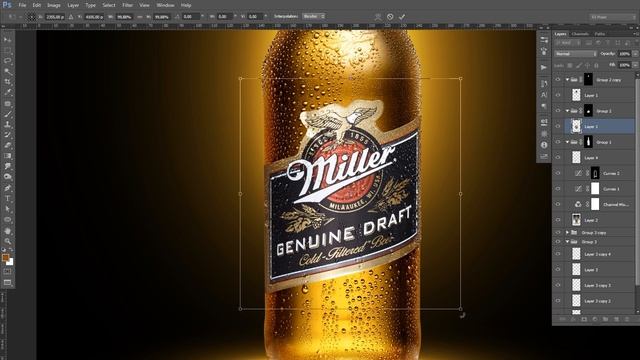Select the Layer 2 copy 3 layer row
This screenshot has height=360, width=640.
(594, 285)
